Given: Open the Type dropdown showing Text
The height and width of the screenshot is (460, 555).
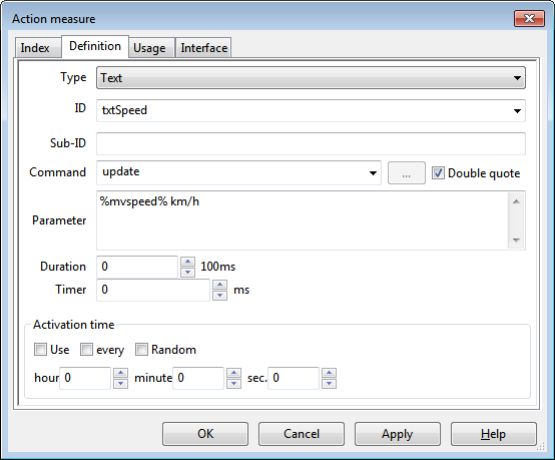Looking at the screenshot, I should [x=311, y=78].
